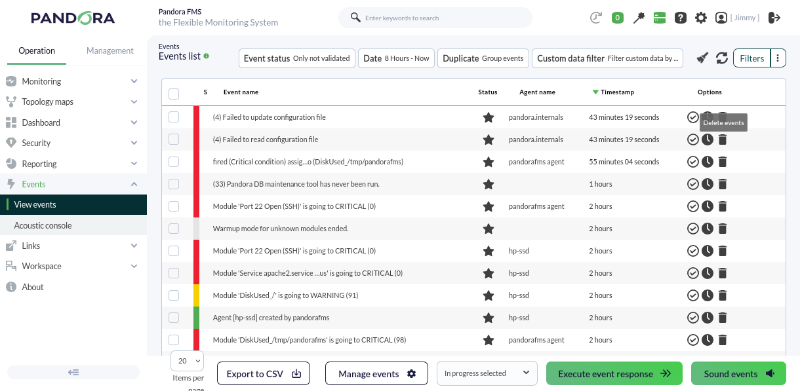Open the Filters button
800x391 pixels.
[752, 58]
